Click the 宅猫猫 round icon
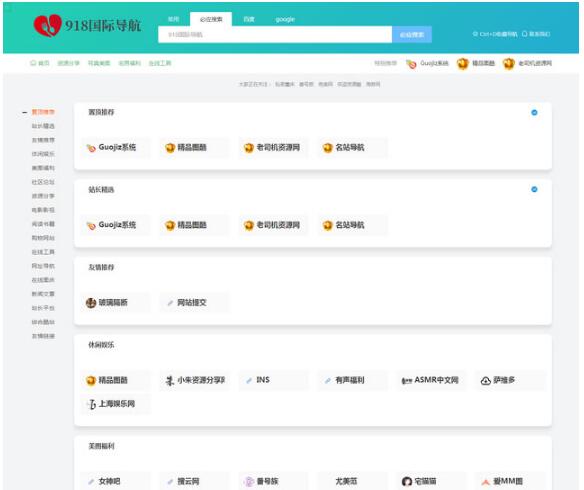584x490 pixels. tap(407, 482)
